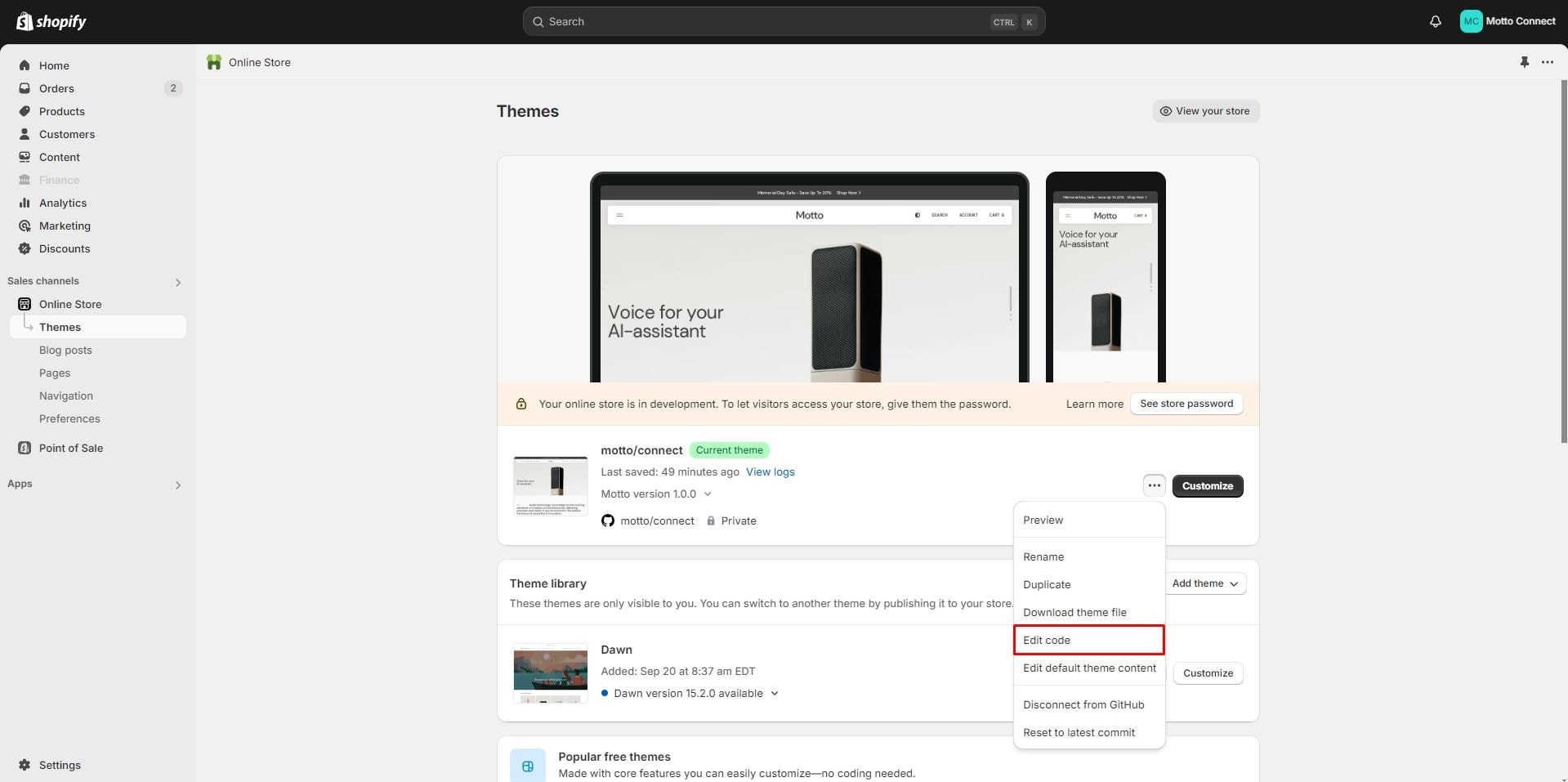Go to Discounts in the sidebar
The width and height of the screenshot is (1568, 782).
(64, 248)
